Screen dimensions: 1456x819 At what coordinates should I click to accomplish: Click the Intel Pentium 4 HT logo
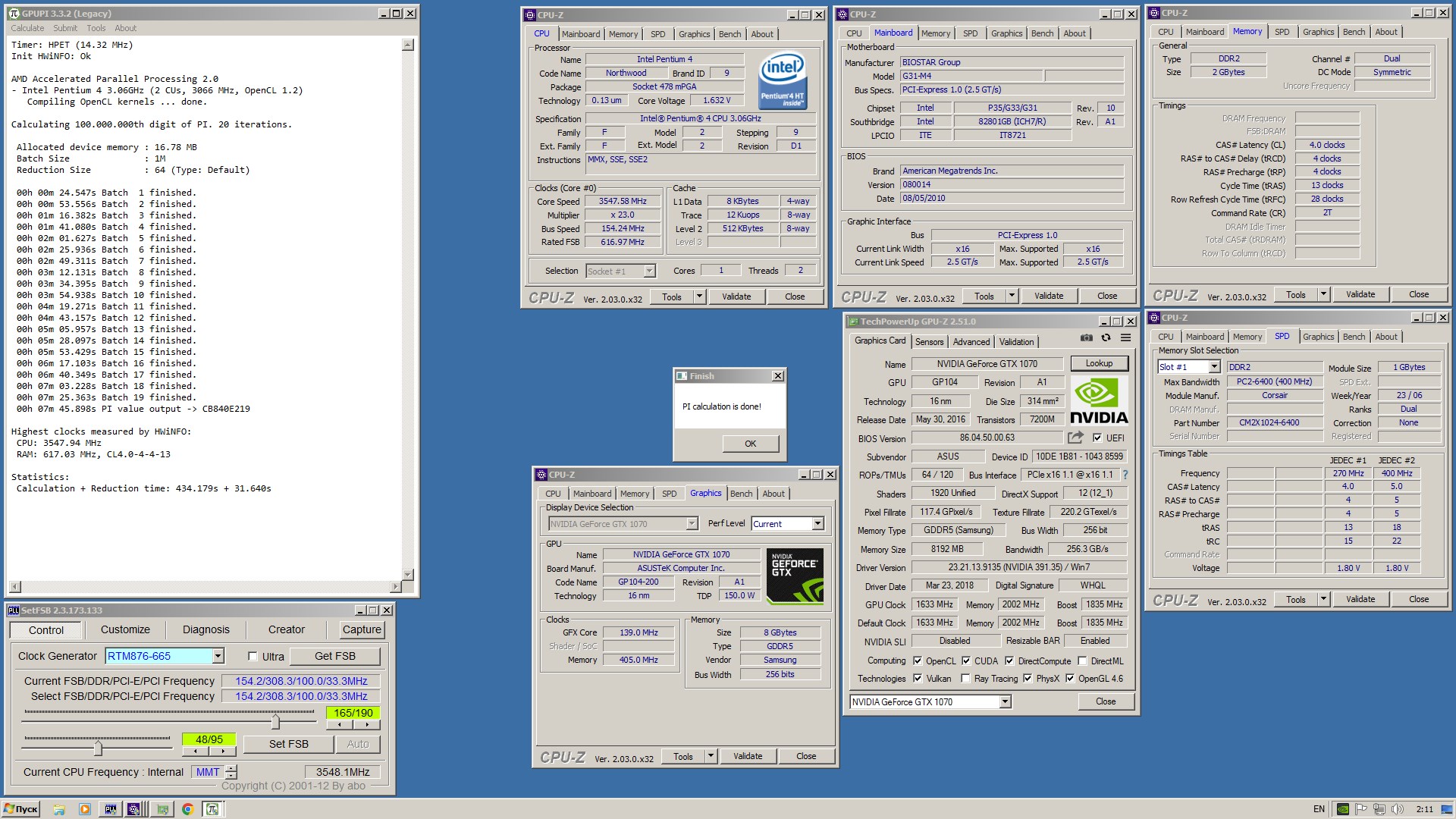pos(783,80)
